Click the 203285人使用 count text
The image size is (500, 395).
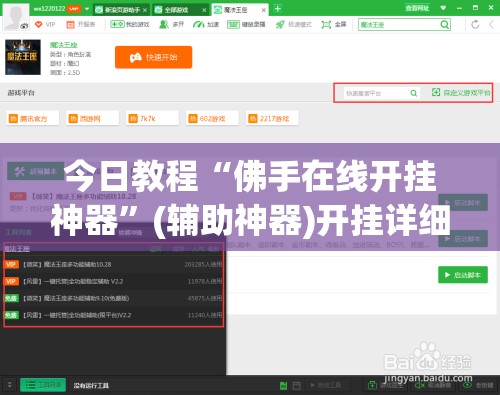[203, 264]
